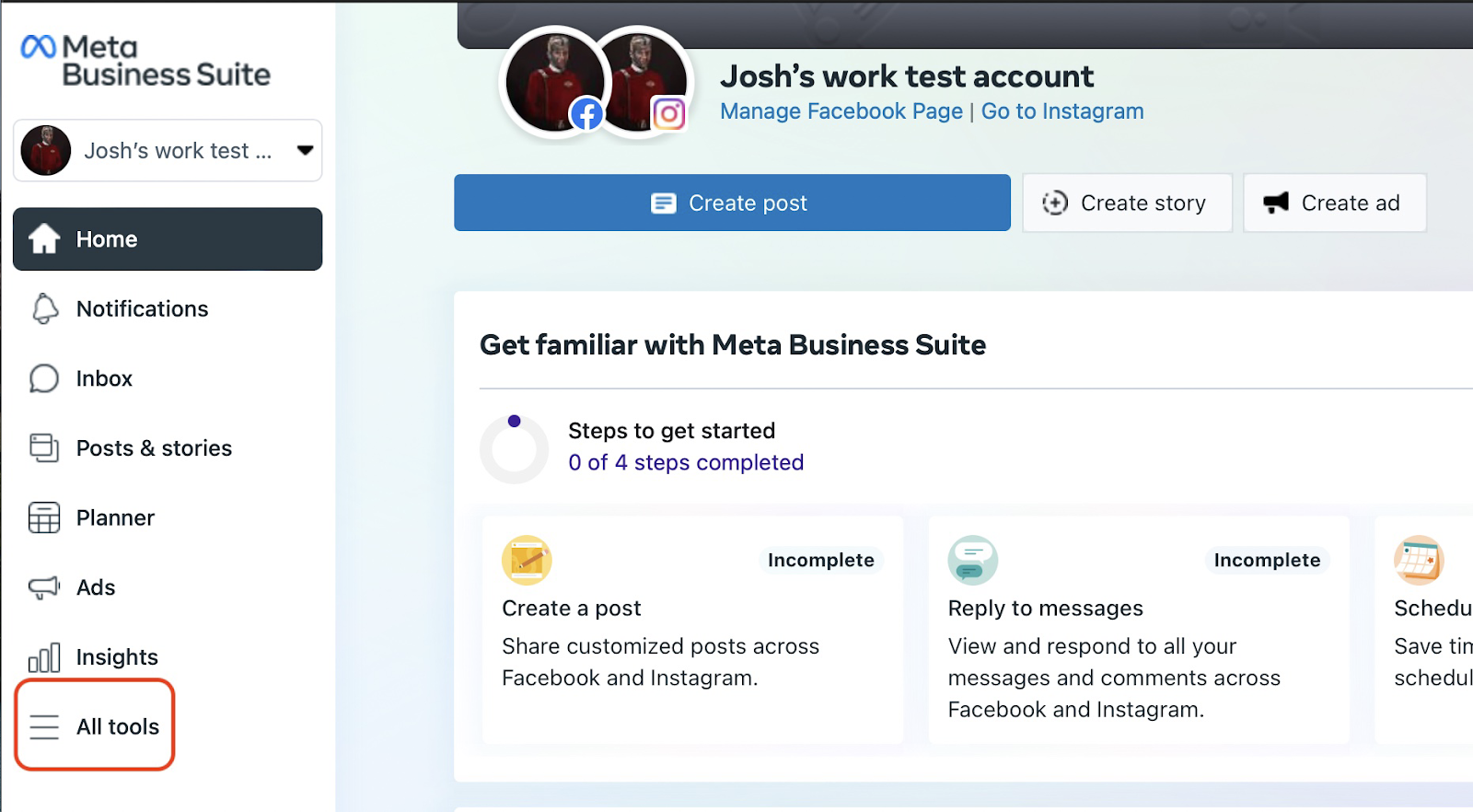
Task: Expand the account switcher dropdown arrow
Action: (305, 150)
